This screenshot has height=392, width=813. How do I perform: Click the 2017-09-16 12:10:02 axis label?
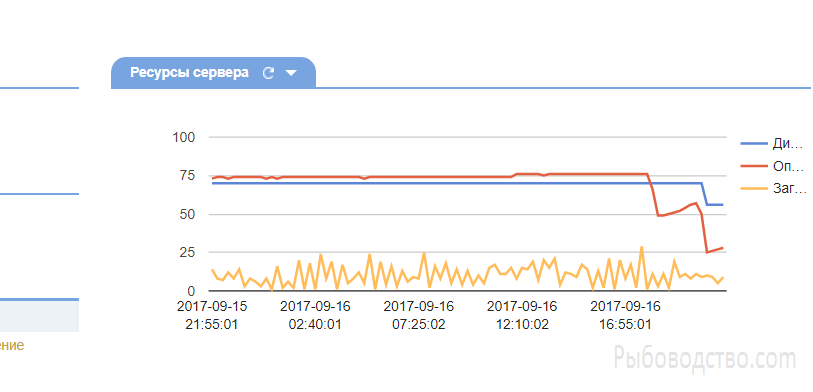pos(522,315)
